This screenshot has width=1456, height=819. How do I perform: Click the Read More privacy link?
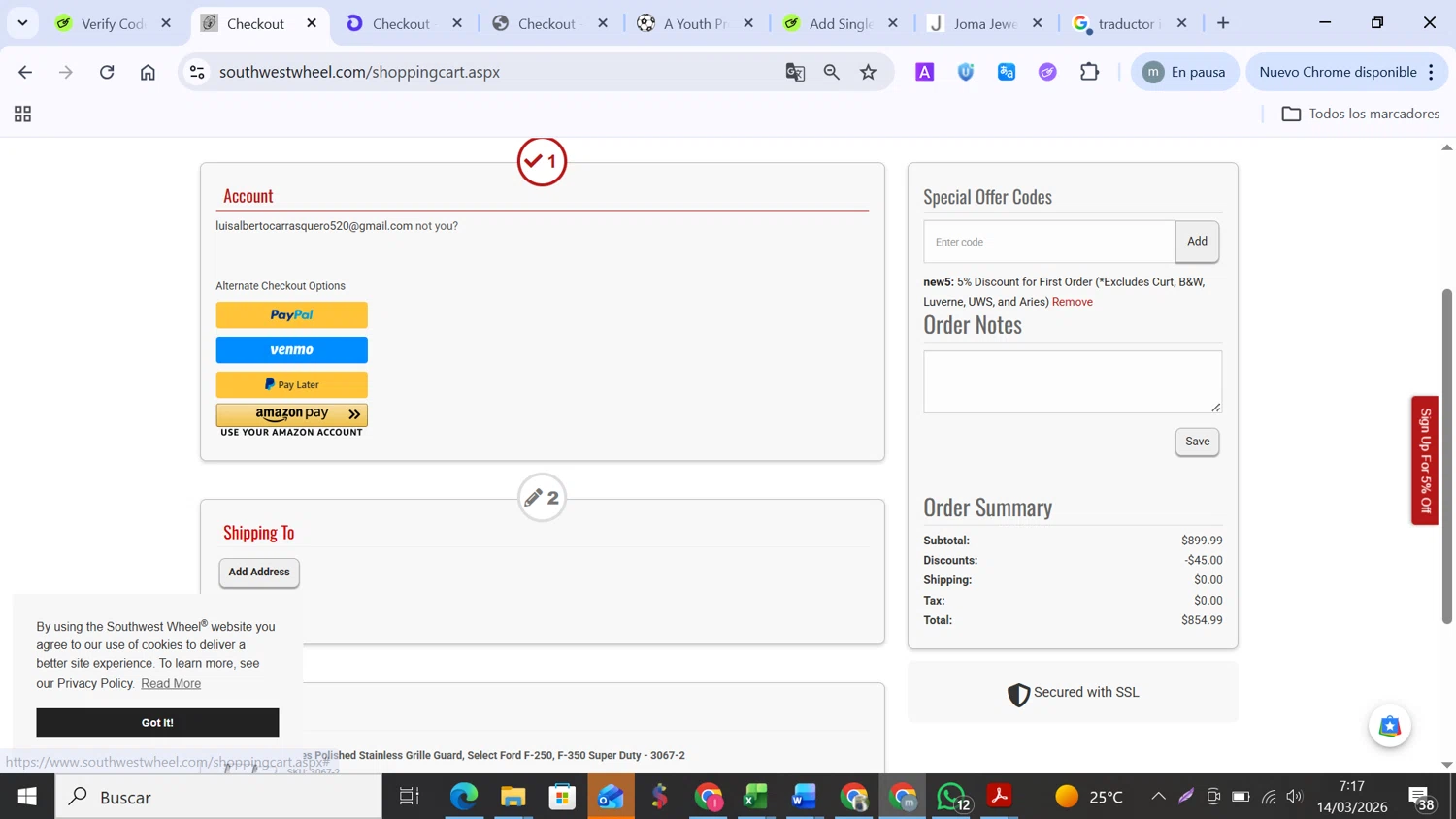coord(171,683)
